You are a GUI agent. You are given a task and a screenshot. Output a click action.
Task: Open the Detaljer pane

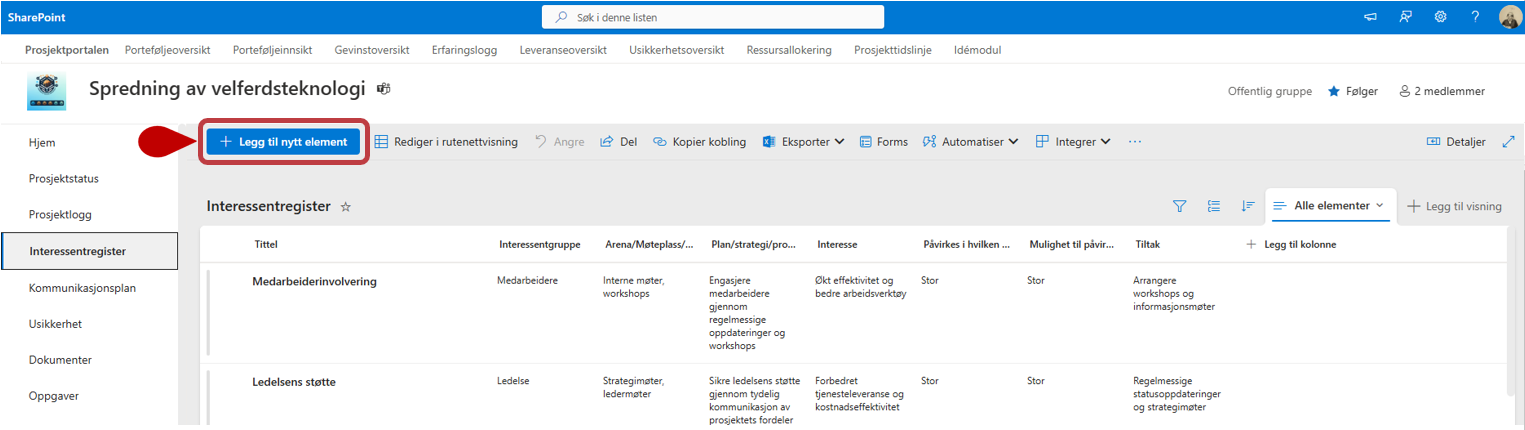[1455, 142]
